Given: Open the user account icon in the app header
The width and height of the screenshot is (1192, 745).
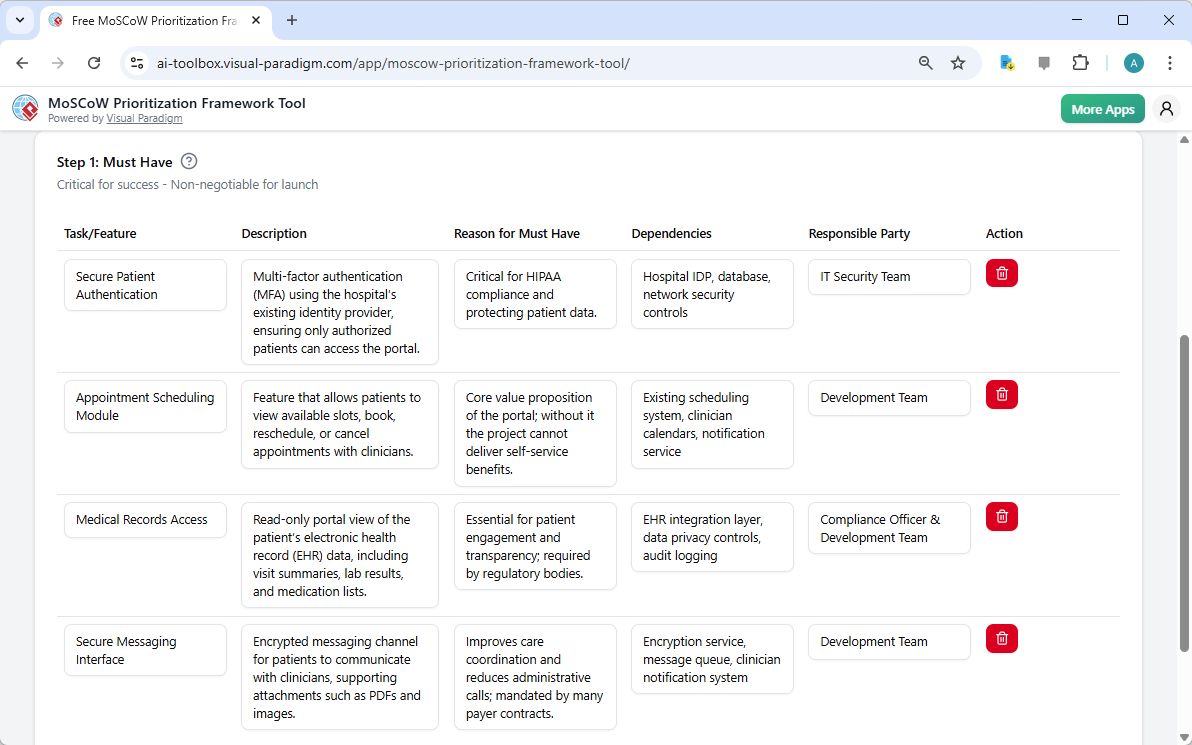Looking at the screenshot, I should click(1166, 108).
